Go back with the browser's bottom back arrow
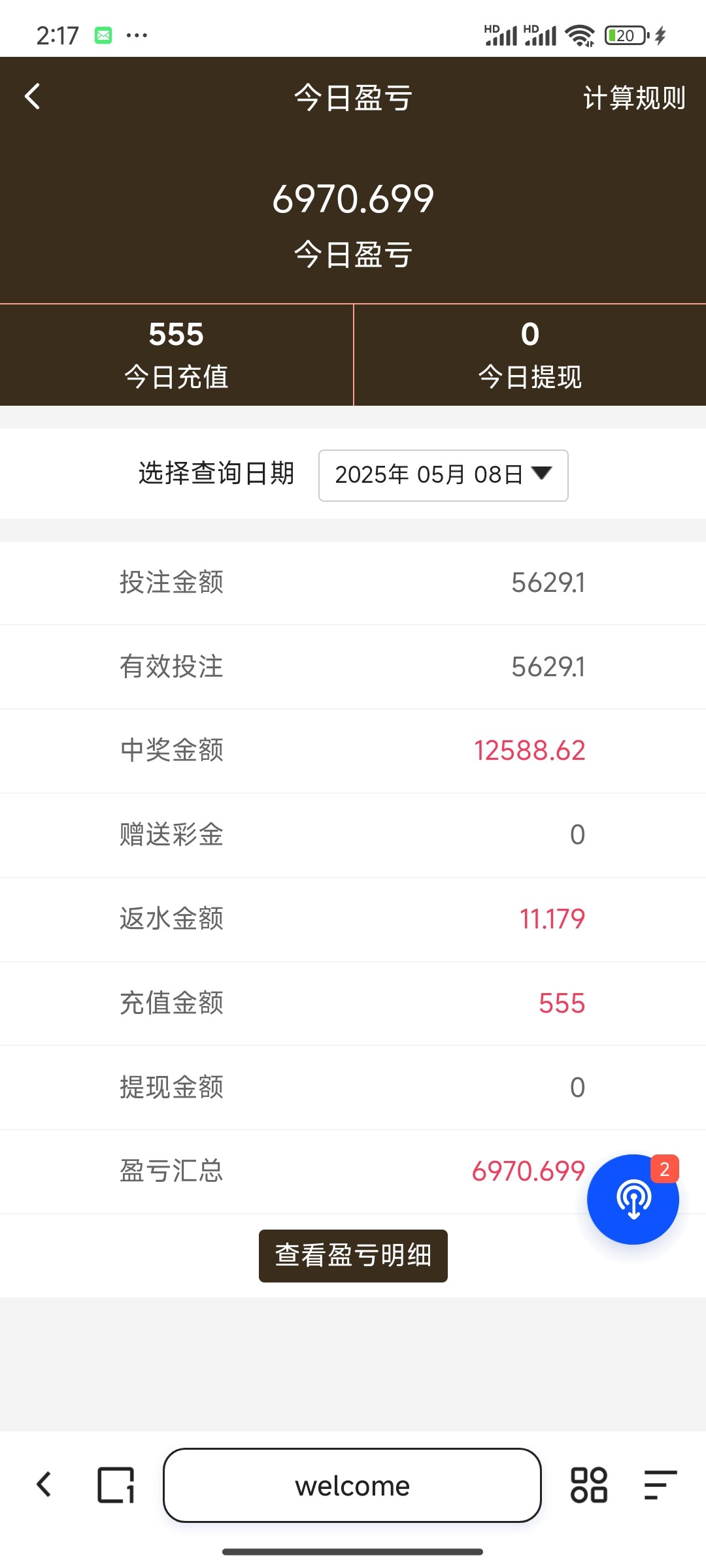Viewport: 706px width, 1568px height. 44,1484
